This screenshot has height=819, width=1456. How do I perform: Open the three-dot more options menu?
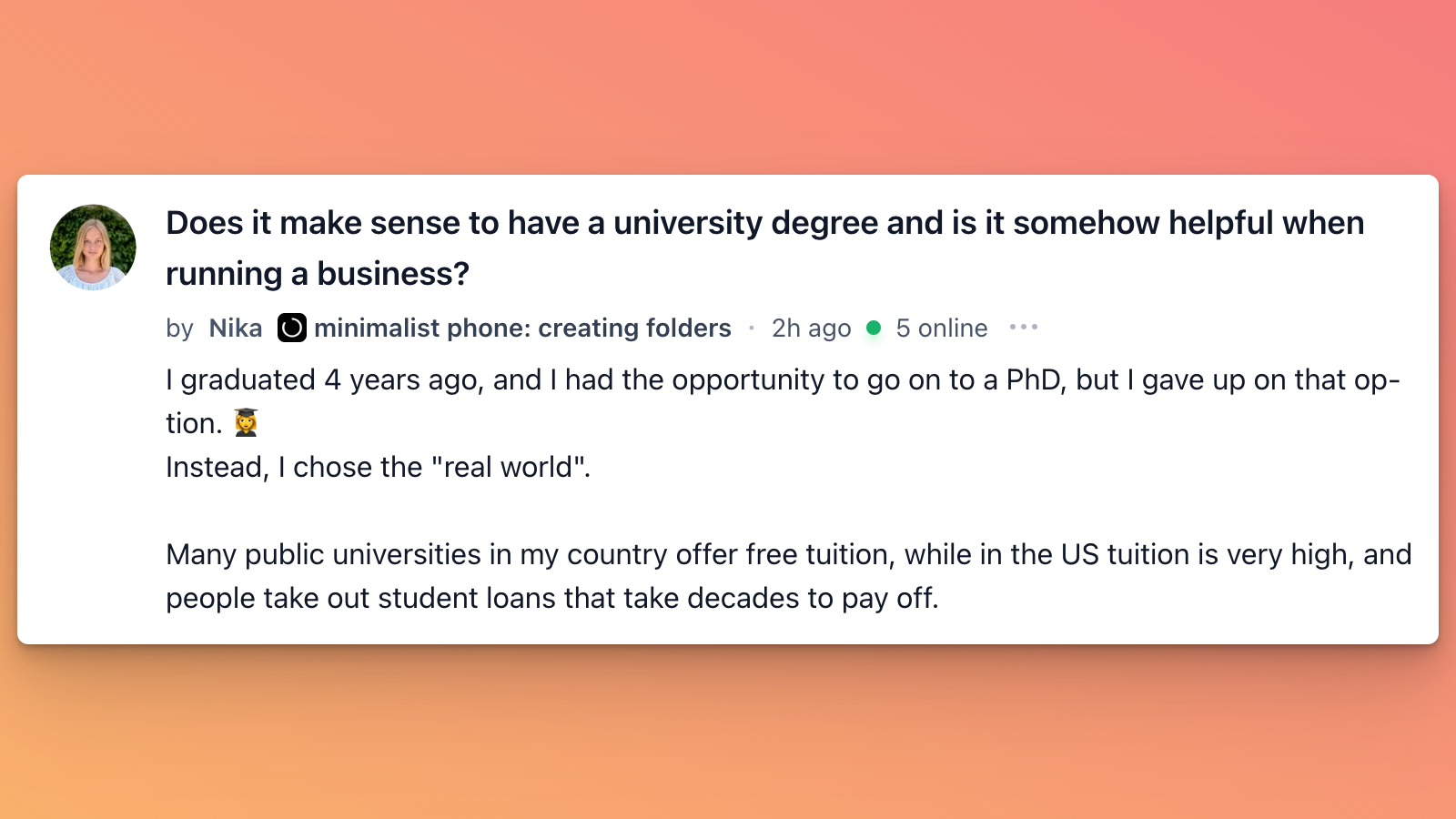pos(1024,327)
